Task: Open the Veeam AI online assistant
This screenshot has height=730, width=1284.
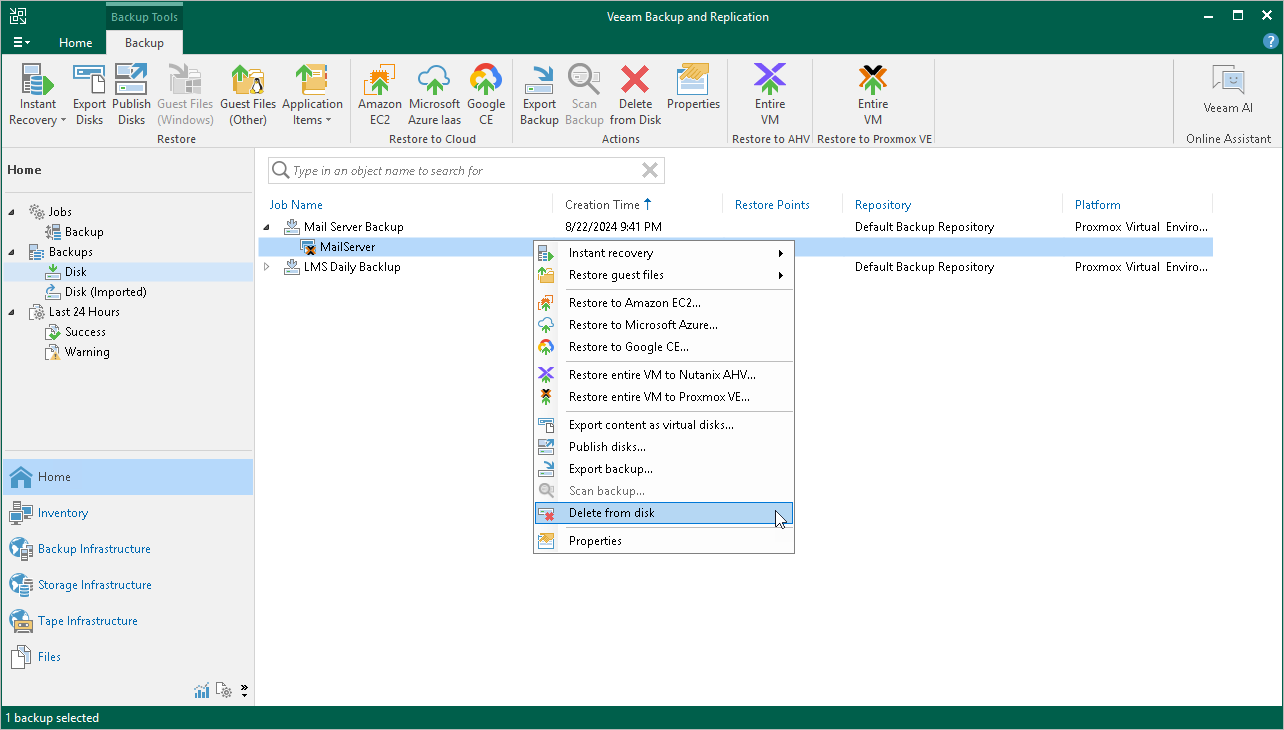Action: 1228,90
